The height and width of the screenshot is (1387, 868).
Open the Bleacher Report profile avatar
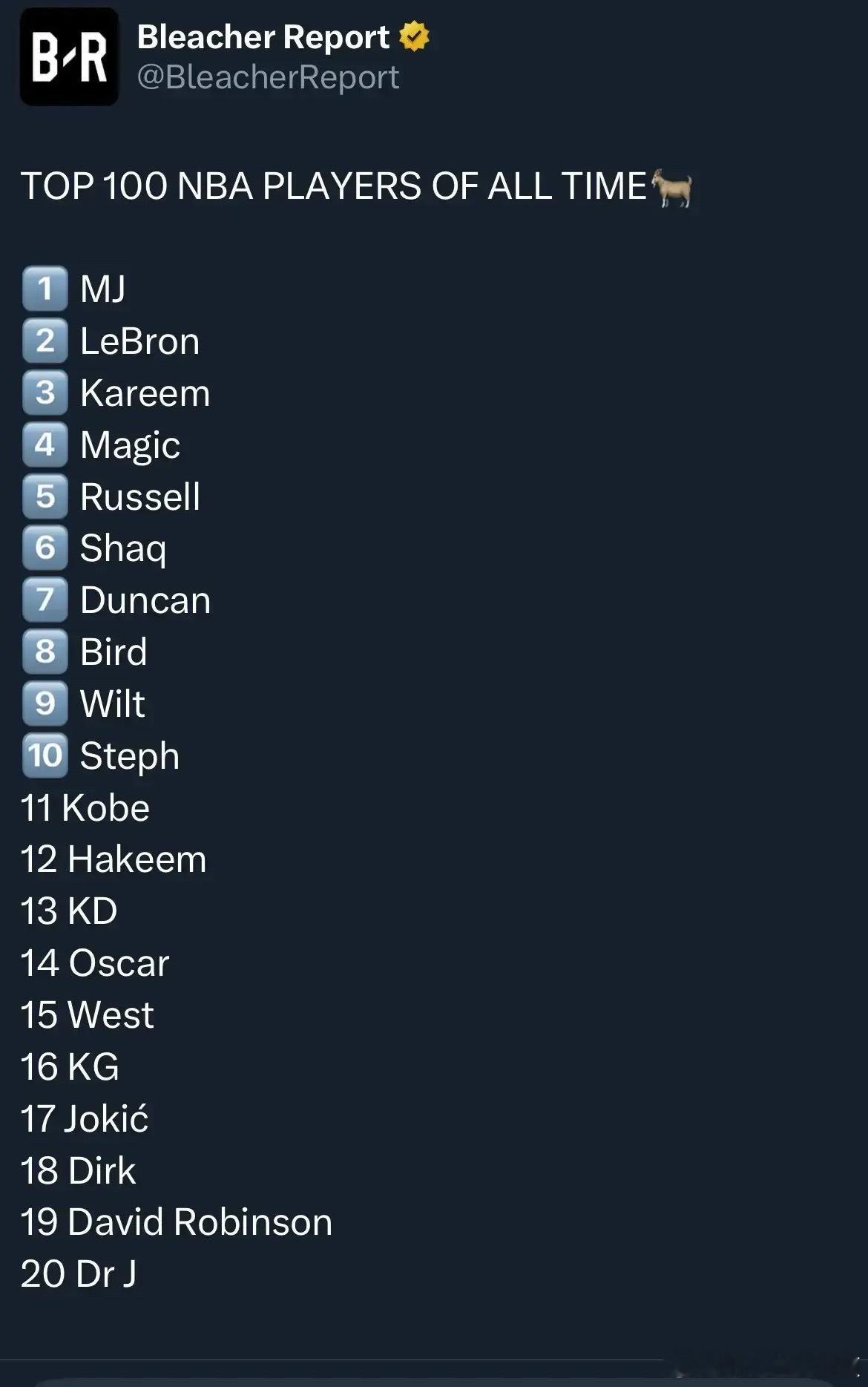[69, 57]
